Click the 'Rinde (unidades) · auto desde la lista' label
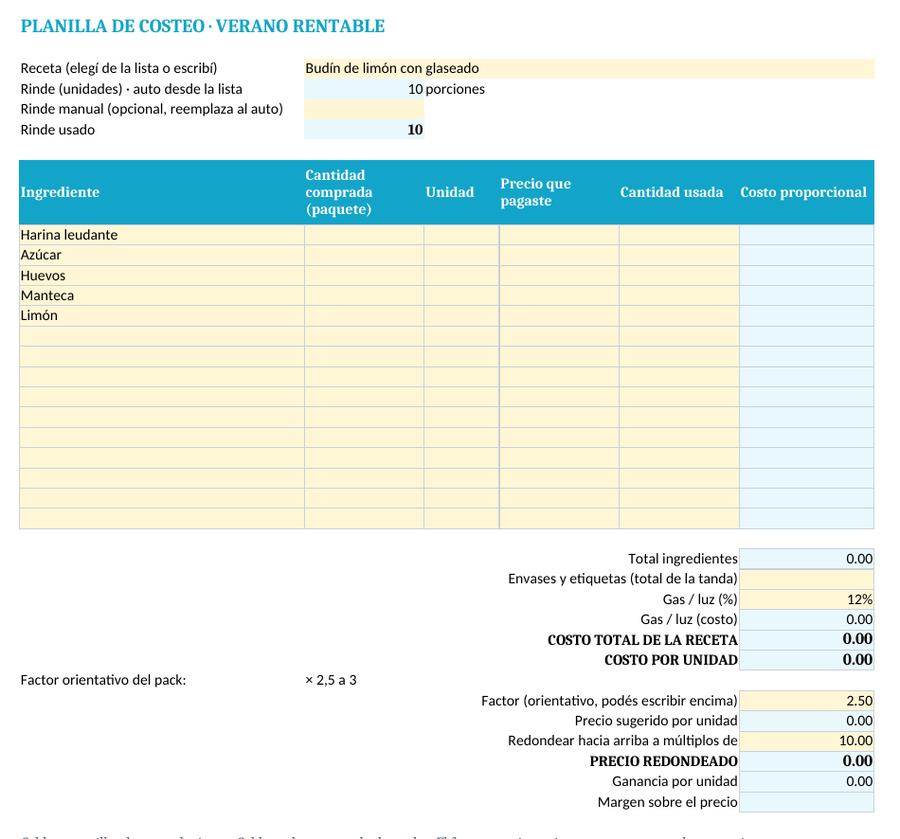Viewport: 900px width, 839px height. [x=131, y=89]
